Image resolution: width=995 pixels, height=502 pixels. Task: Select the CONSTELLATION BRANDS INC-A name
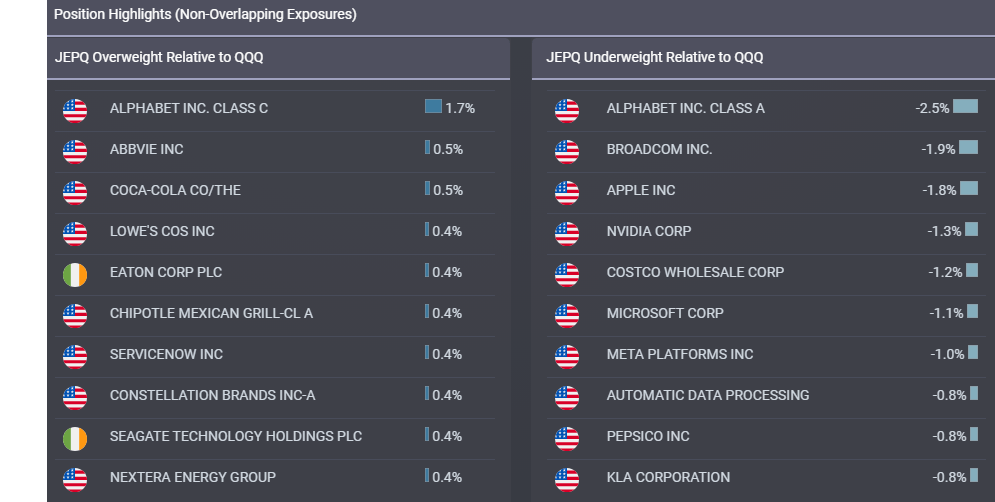pyautogui.click(x=213, y=395)
